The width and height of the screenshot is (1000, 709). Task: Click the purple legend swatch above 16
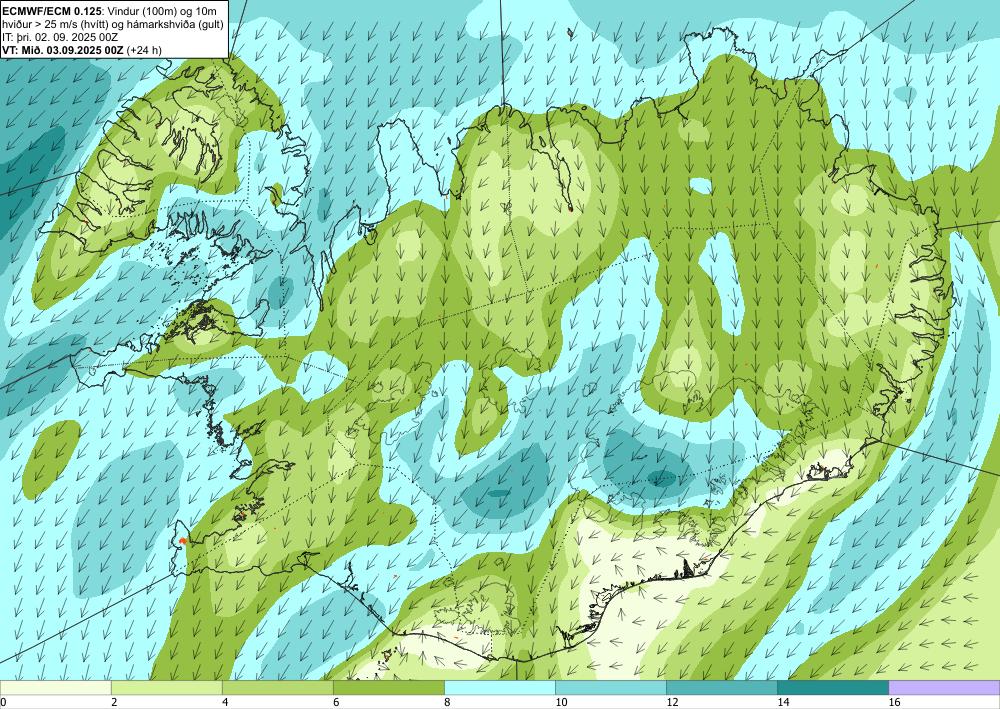[x=945, y=687]
